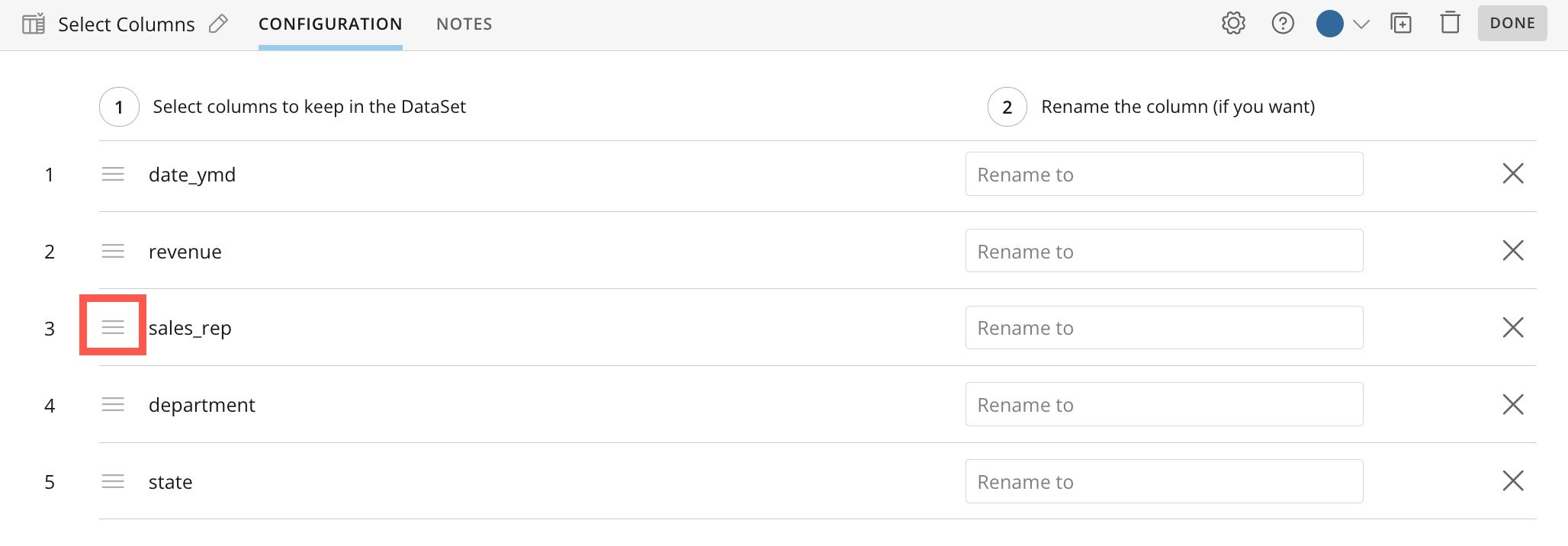The height and width of the screenshot is (546, 1568).
Task: Select the CONFIGURATION tab
Action: click(330, 24)
